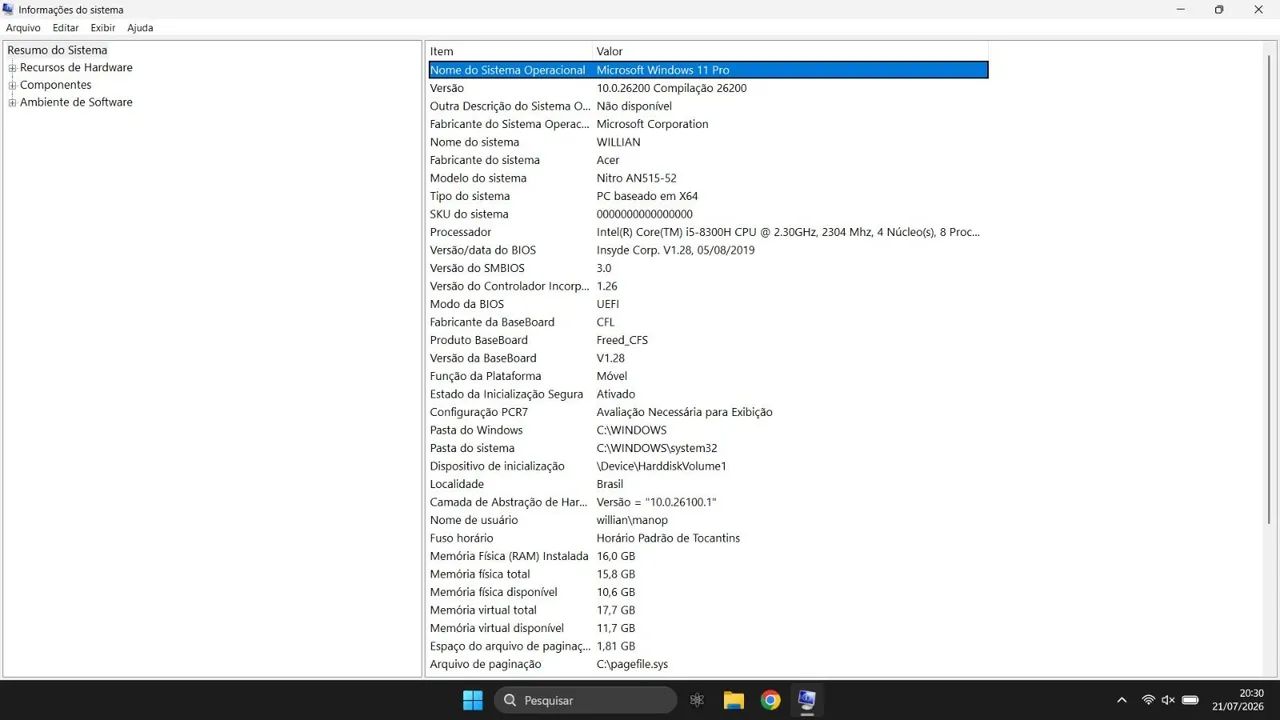This screenshot has width=1280, height=720.
Task: Click the muted volume tray icon
Action: click(1168, 700)
